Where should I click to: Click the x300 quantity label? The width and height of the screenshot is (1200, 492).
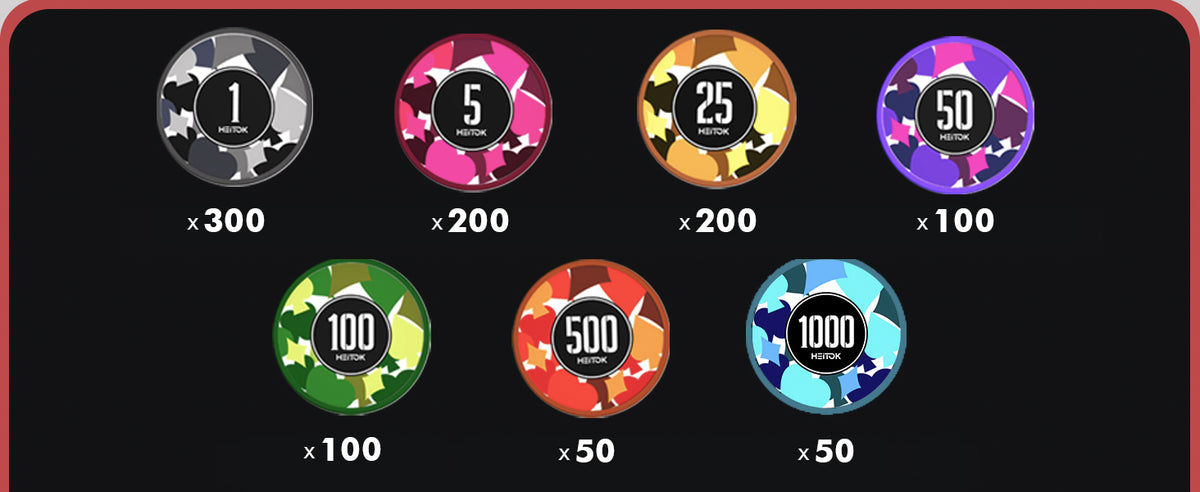[227, 221]
